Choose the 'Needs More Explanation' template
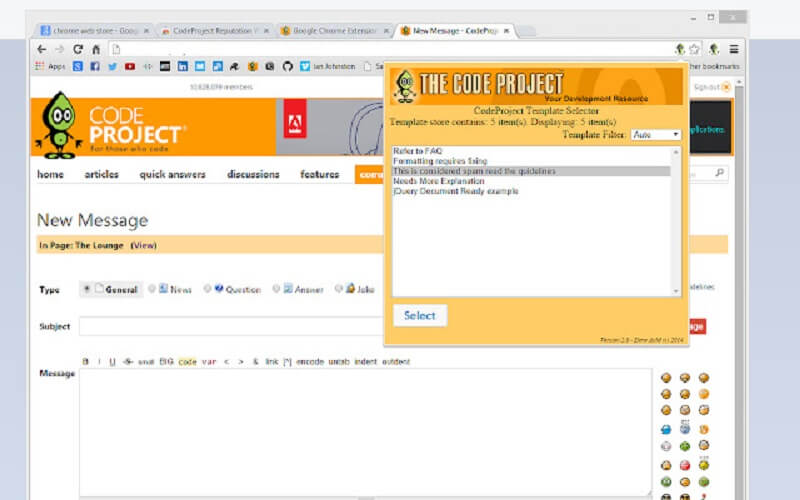800x500 pixels. pos(438,181)
